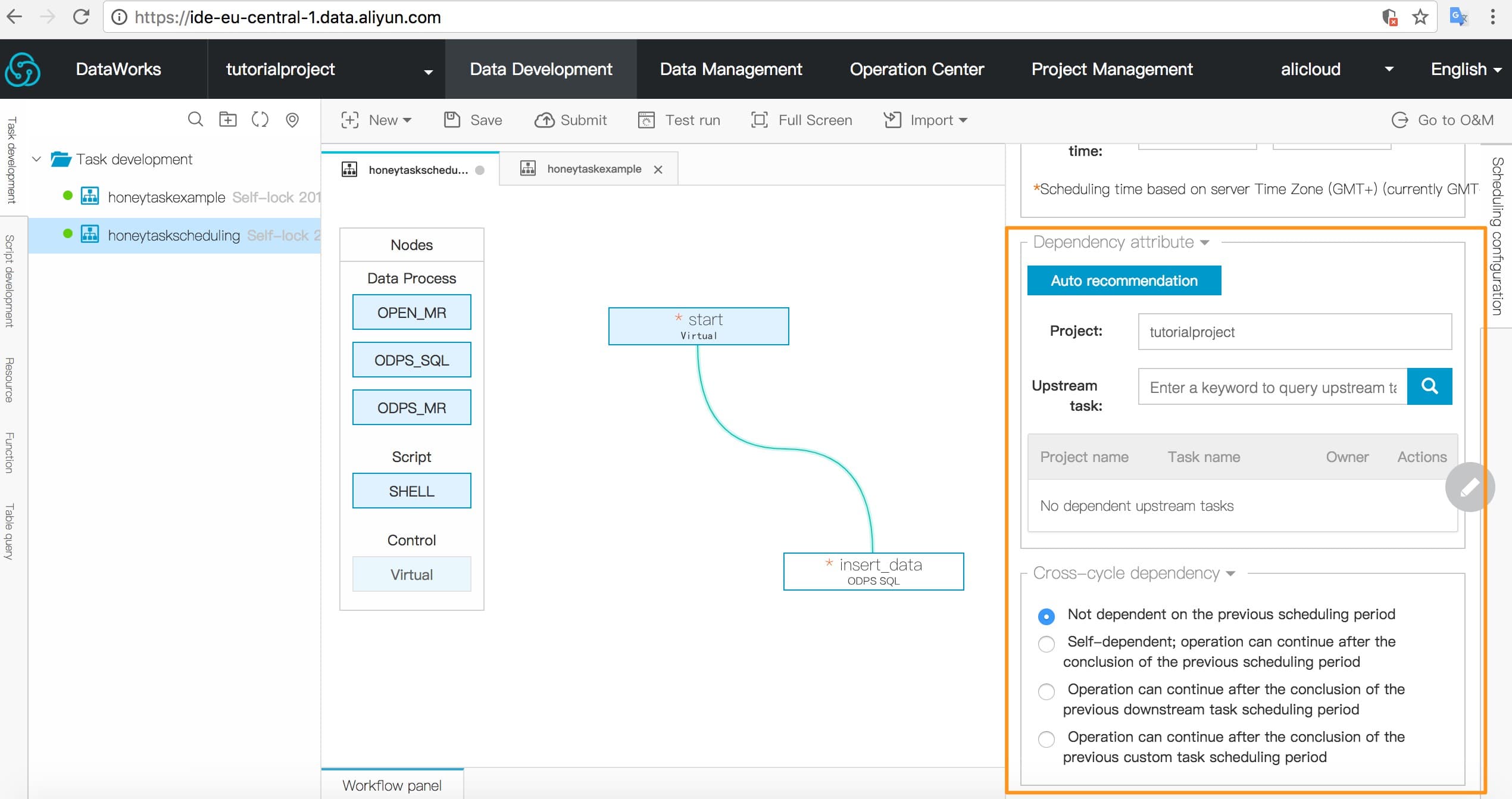Open the Project Management menu
The image size is (1512, 799).
(1112, 70)
